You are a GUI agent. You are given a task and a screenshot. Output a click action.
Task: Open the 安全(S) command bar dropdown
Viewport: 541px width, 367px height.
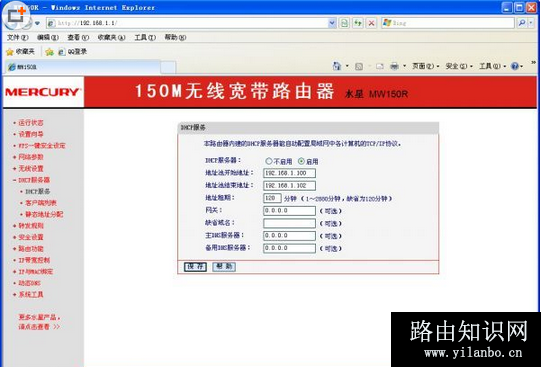pos(459,66)
